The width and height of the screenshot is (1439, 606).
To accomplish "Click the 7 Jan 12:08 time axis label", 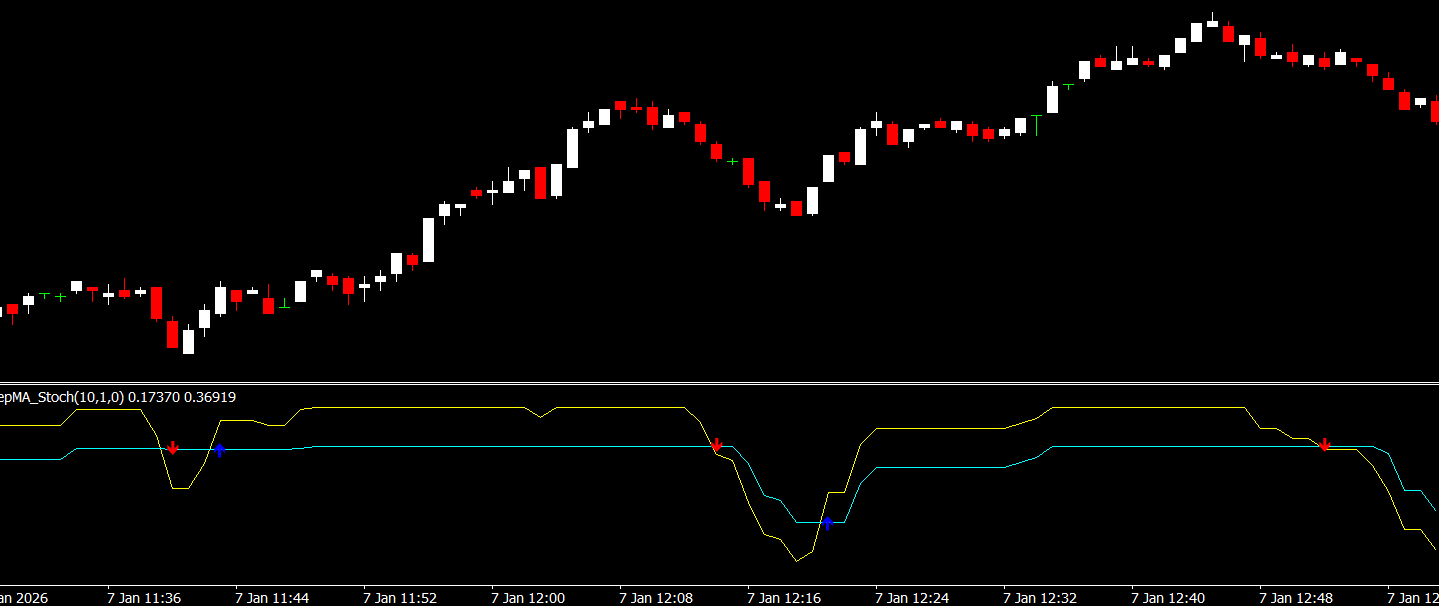I will (656, 598).
